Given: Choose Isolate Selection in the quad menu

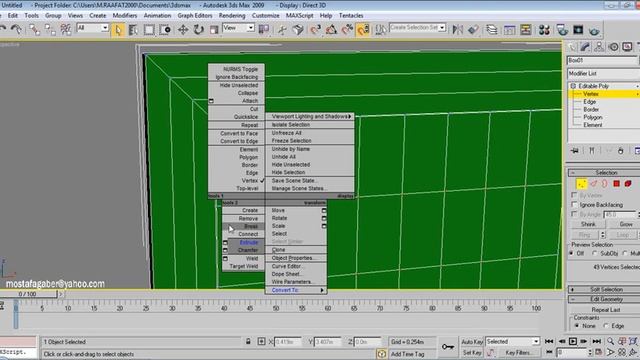Looking at the screenshot, I should click(x=310, y=125).
